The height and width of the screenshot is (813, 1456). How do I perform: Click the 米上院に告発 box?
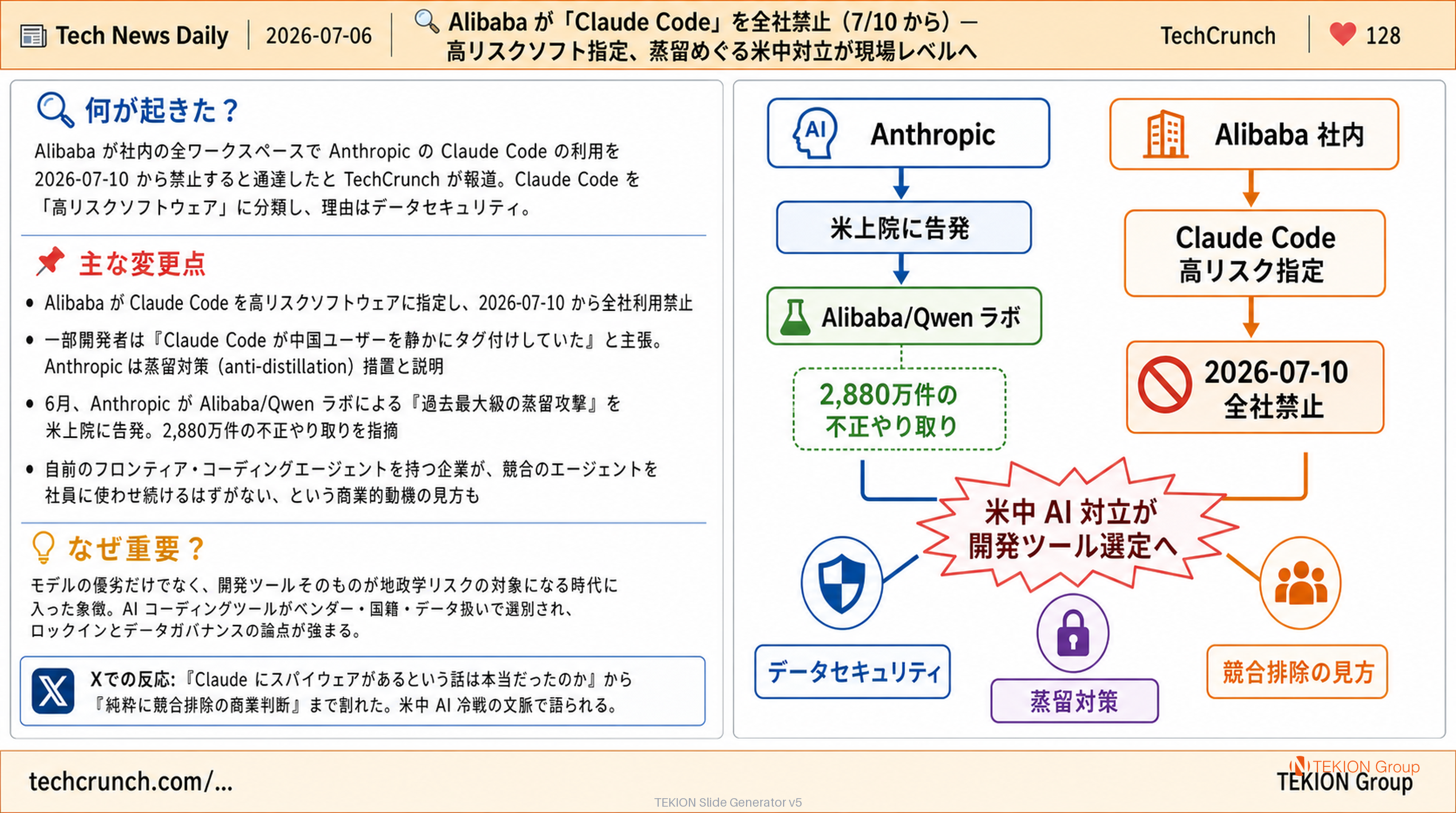click(904, 227)
